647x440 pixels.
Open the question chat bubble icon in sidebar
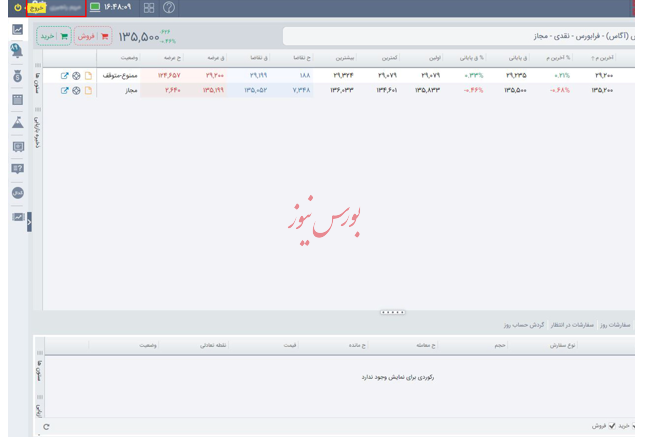(17, 168)
